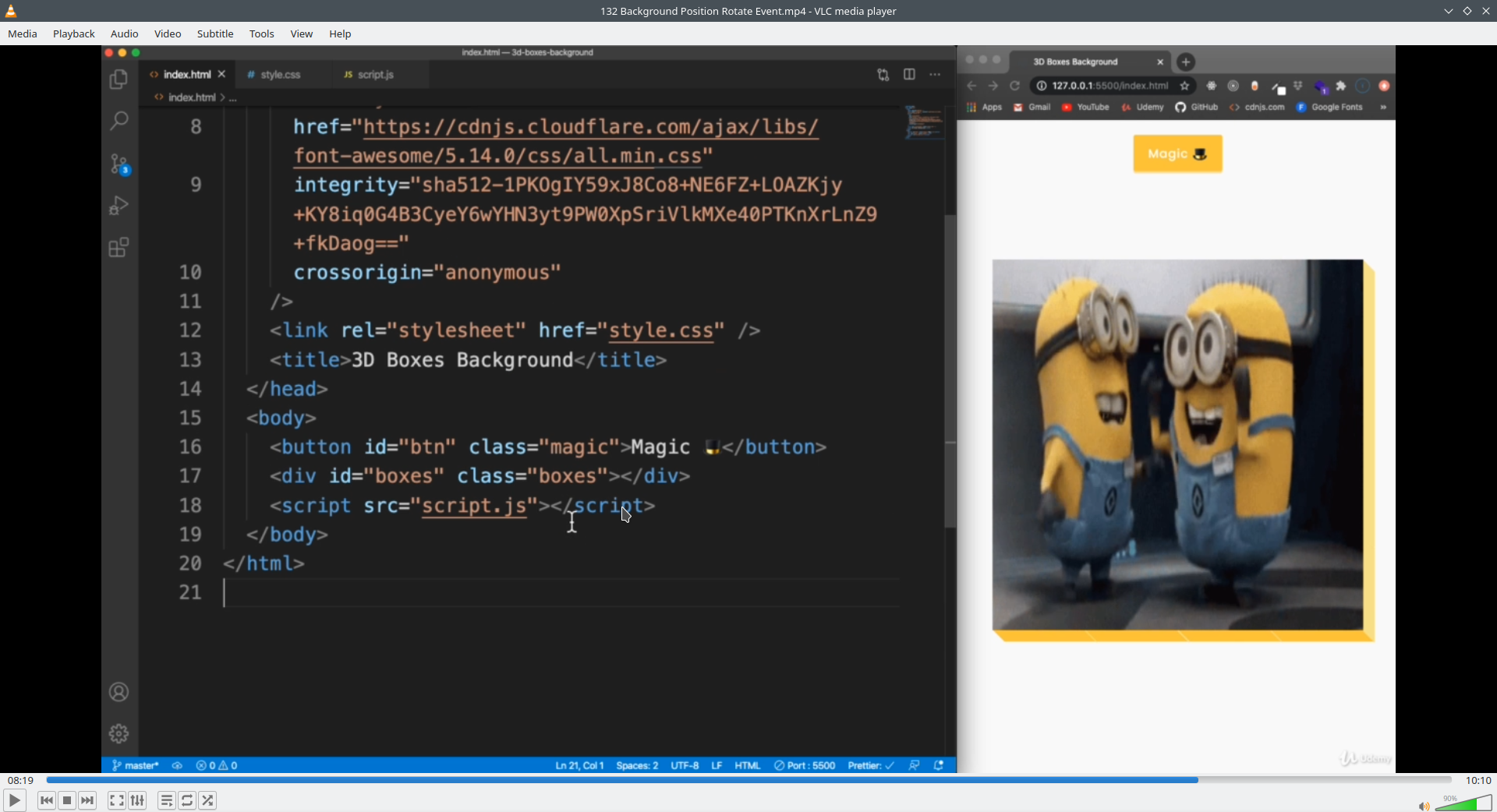Click the Open Changes icon in editor toolbar
Image resolution: width=1497 pixels, height=812 pixels.
[883, 75]
